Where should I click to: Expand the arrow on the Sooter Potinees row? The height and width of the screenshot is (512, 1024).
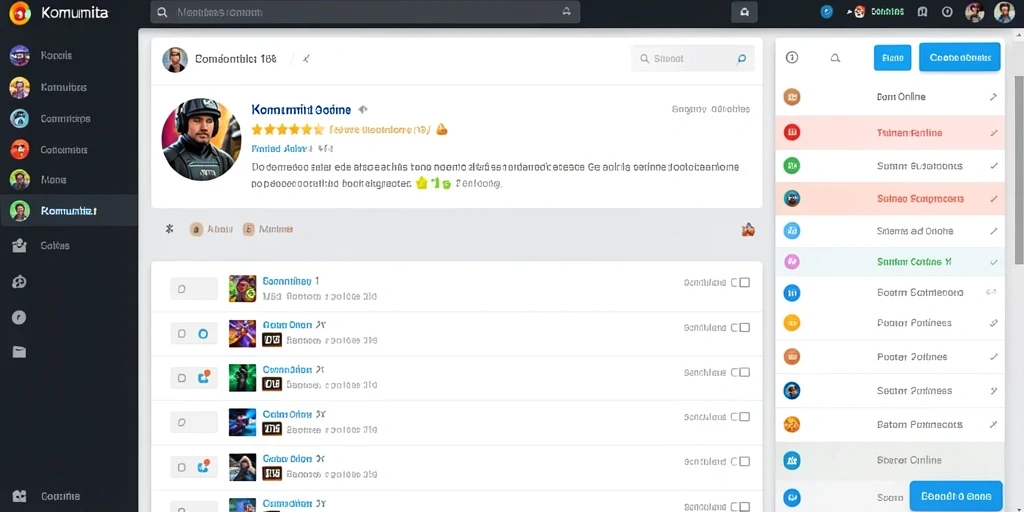993,391
